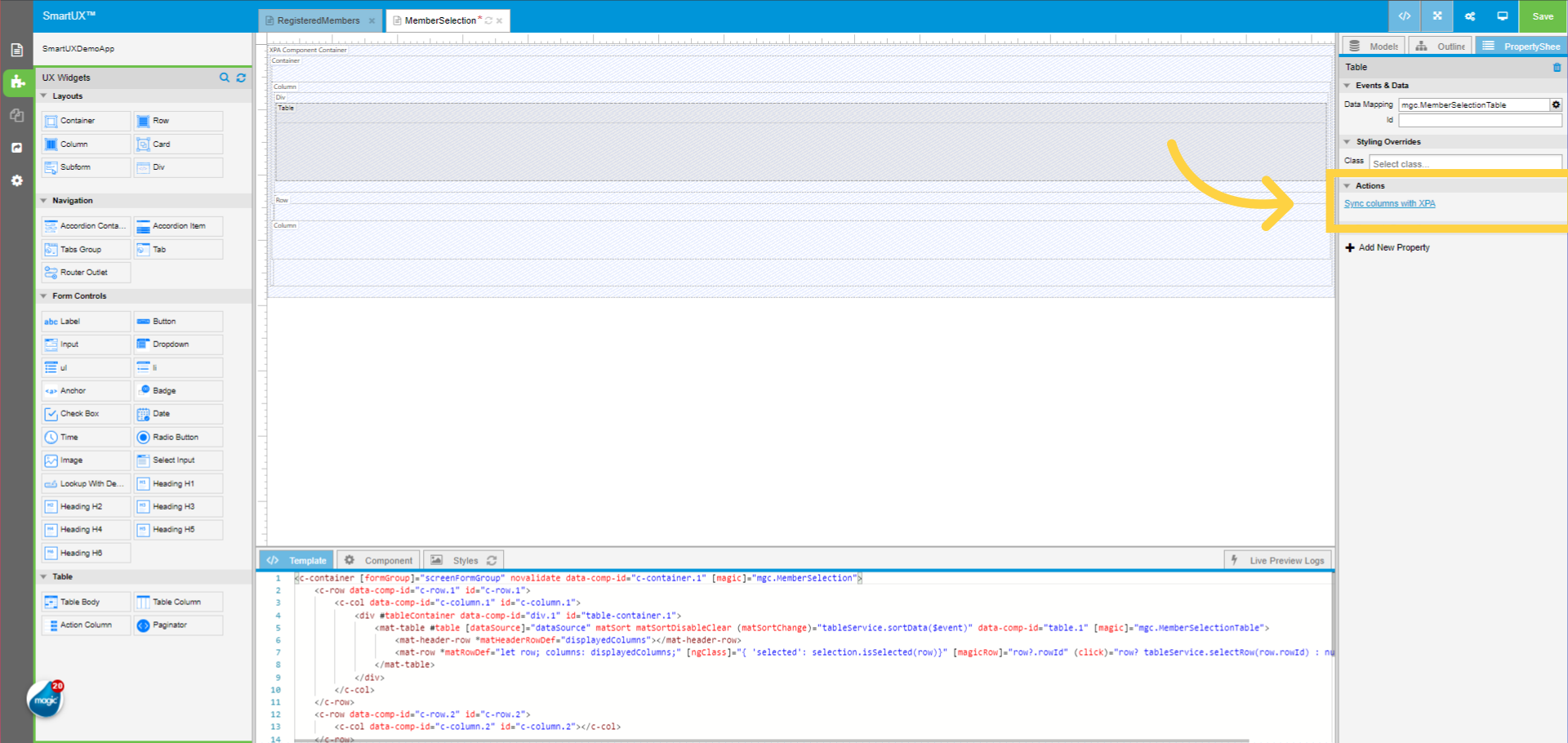Open the document pages icon in left sidebar
Image resolution: width=1568 pixels, height=743 pixels.
tap(16, 50)
